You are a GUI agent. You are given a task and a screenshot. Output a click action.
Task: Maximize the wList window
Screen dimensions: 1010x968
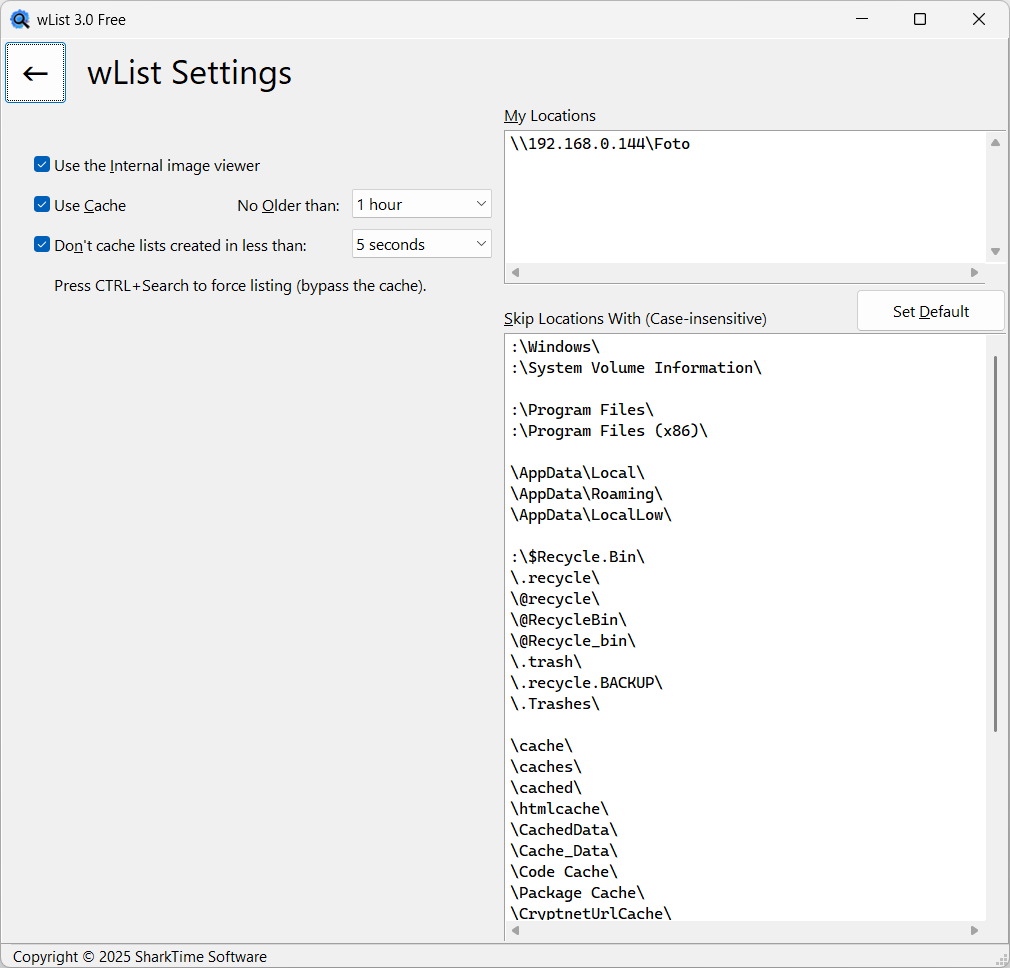click(919, 19)
